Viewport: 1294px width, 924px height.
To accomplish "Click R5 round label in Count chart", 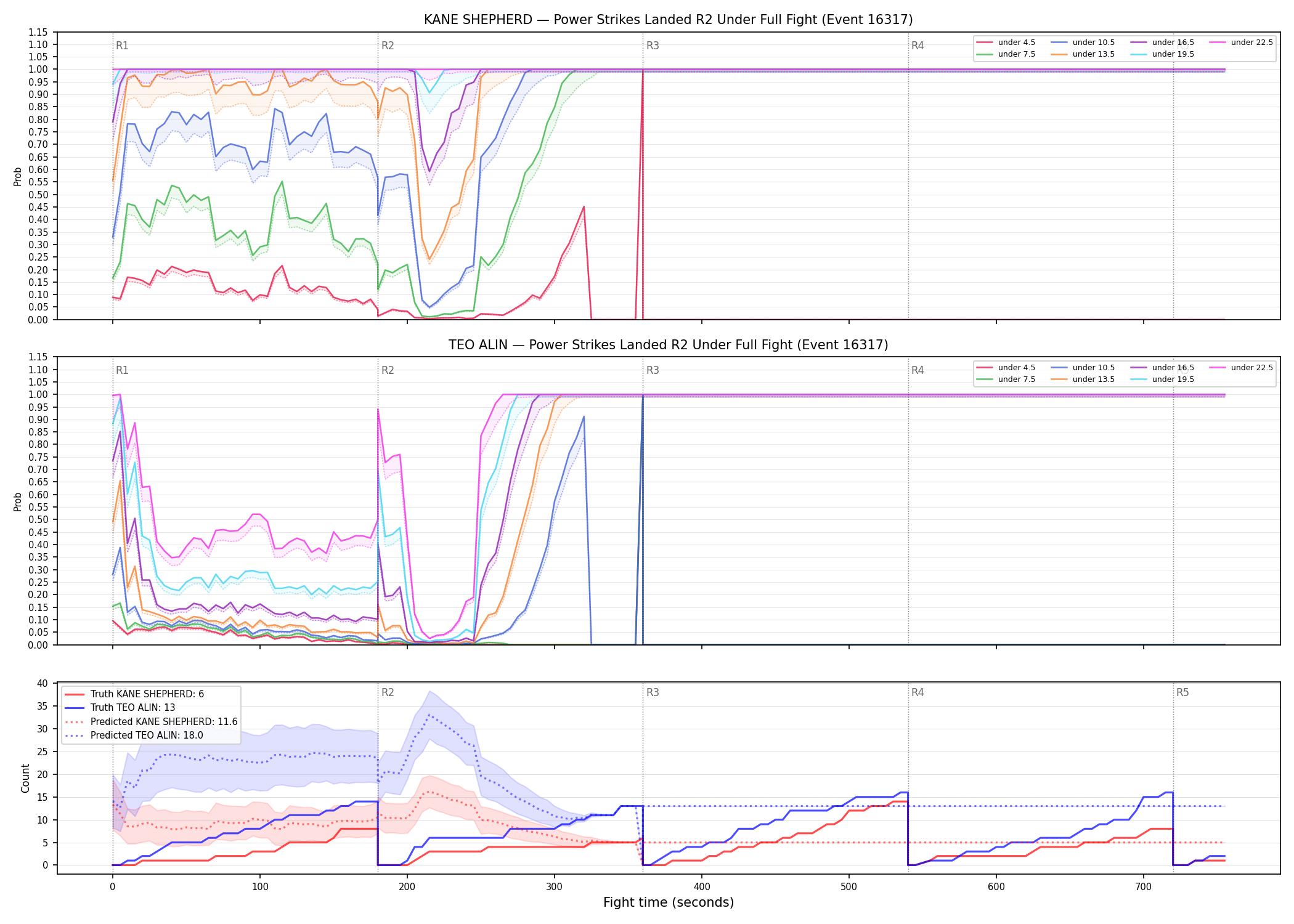I will tap(1182, 692).
